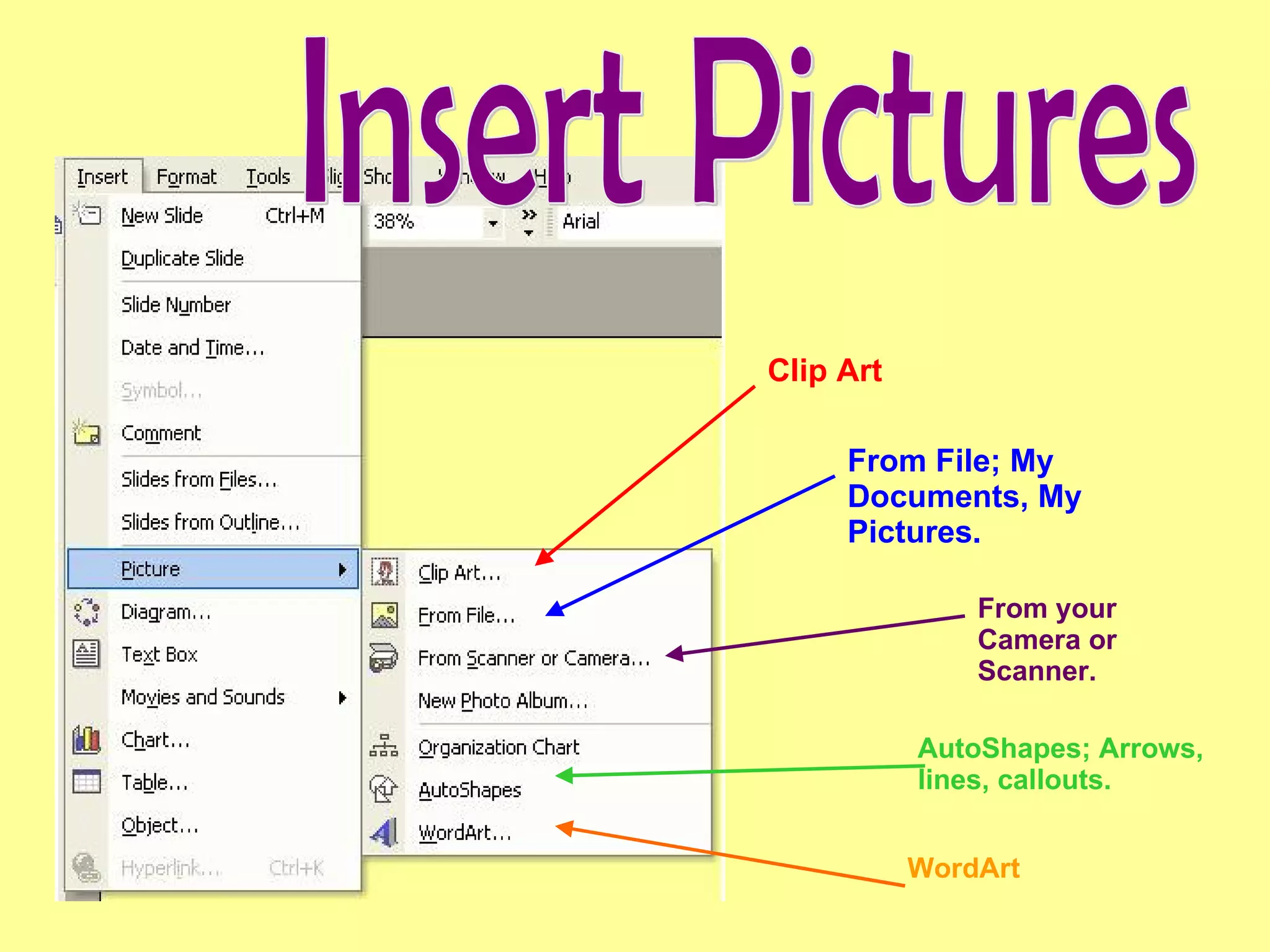Select AutoShapes entry

[537, 790]
